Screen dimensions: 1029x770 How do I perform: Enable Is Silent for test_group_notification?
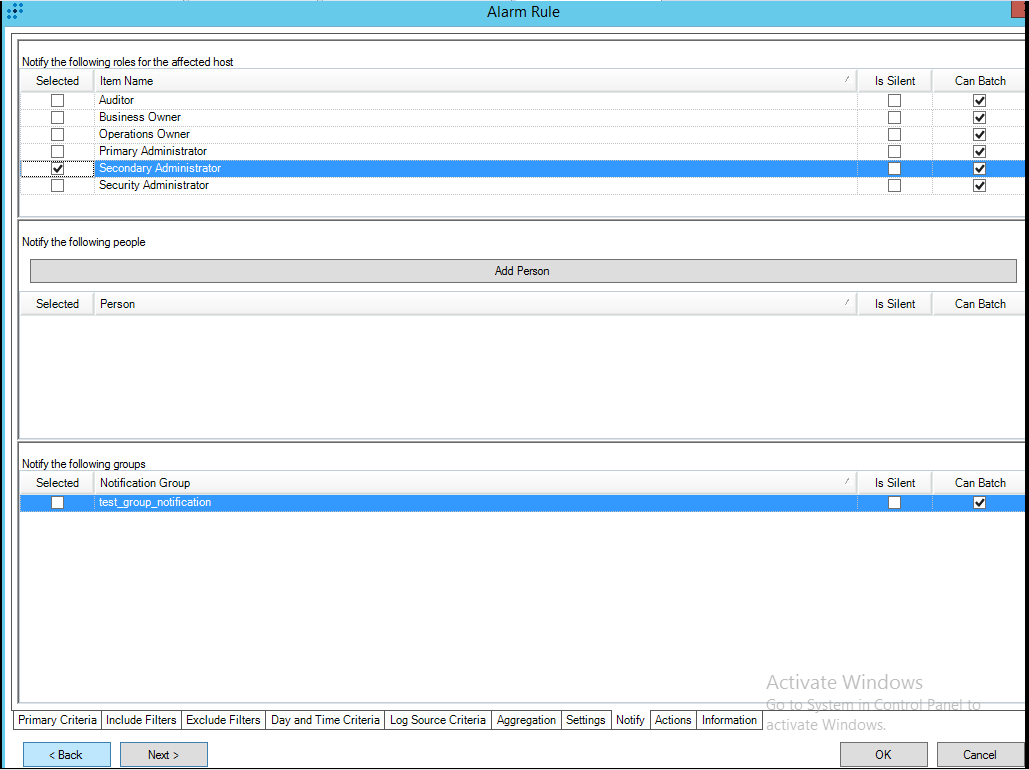(x=893, y=502)
